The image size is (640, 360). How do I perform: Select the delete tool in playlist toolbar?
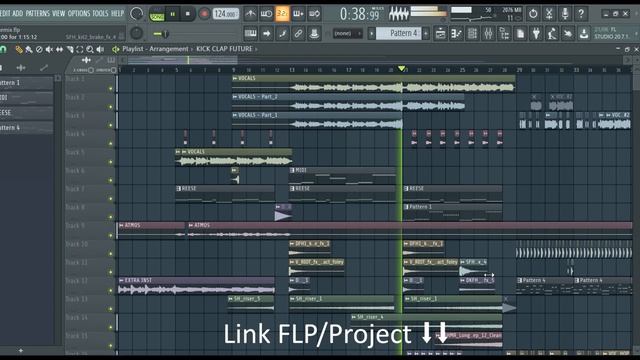point(39,49)
